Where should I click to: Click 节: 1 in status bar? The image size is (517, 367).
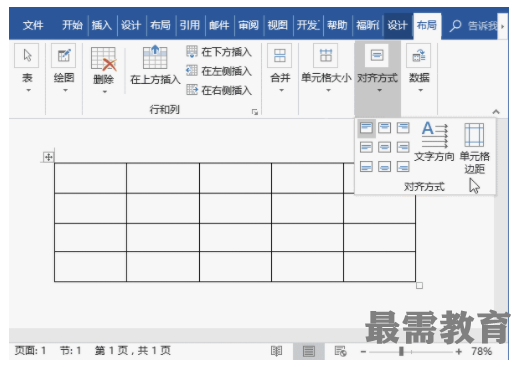71,351
